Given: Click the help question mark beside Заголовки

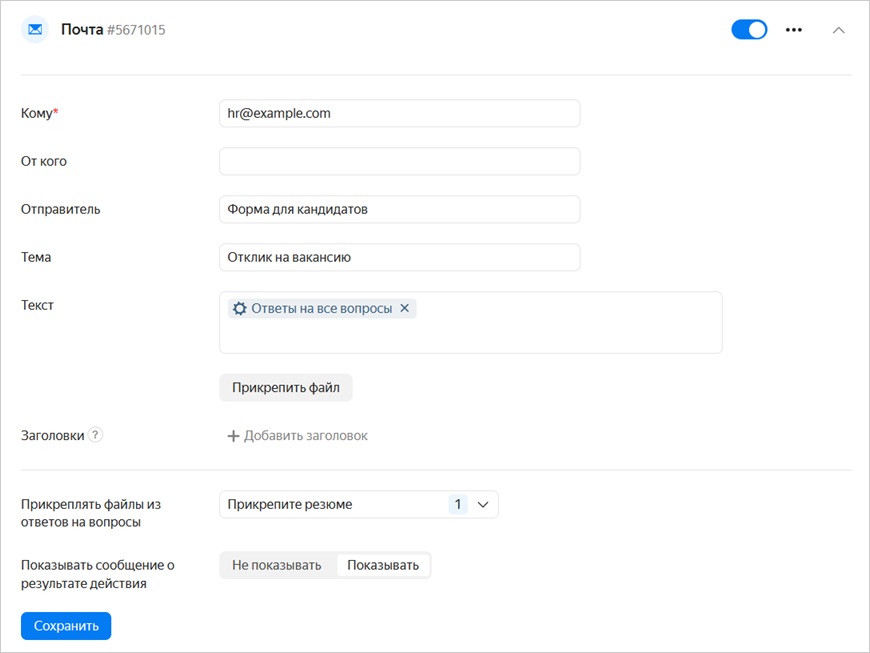Looking at the screenshot, I should tap(95, 435).
